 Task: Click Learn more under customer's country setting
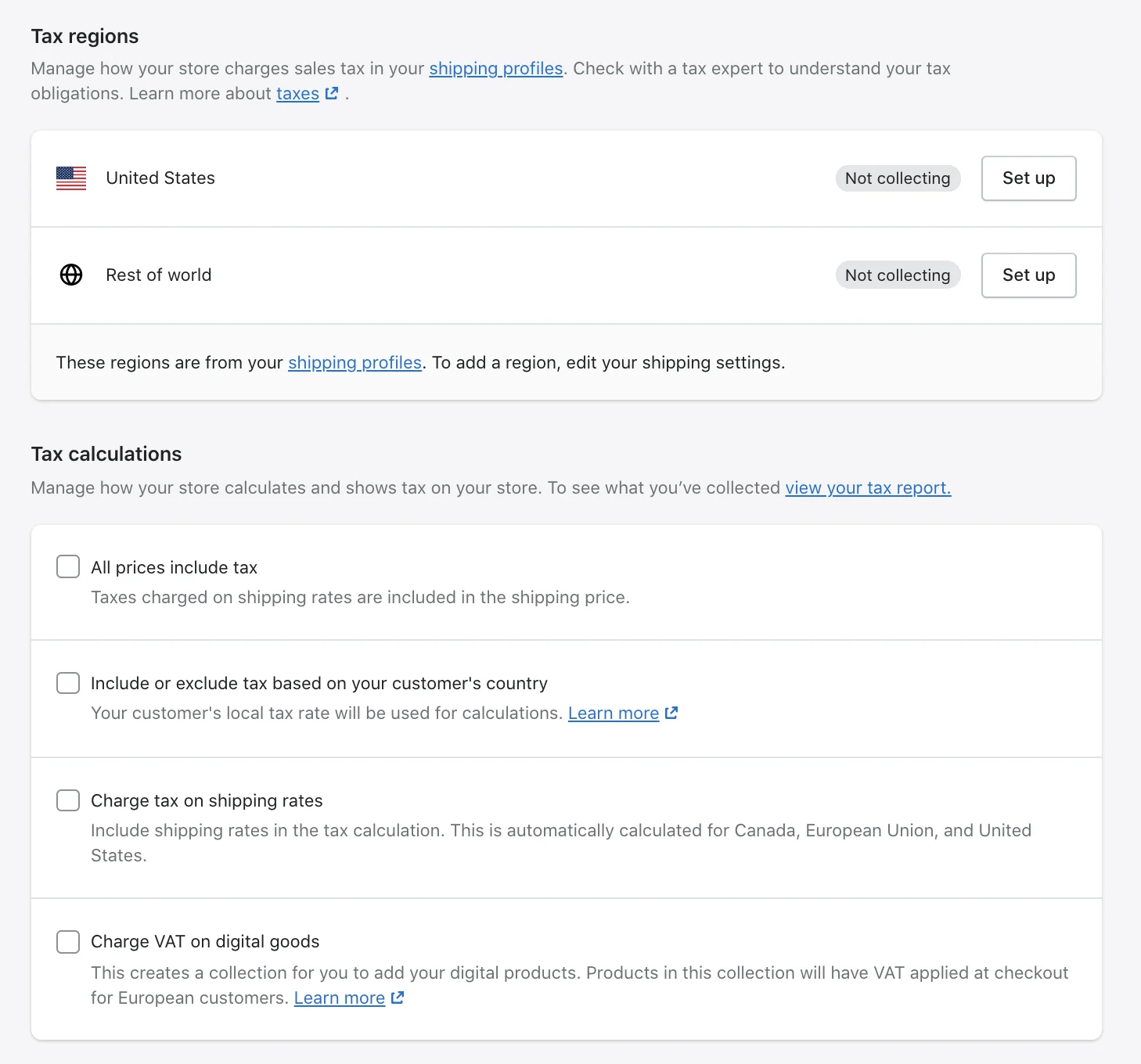click(614, 713)
